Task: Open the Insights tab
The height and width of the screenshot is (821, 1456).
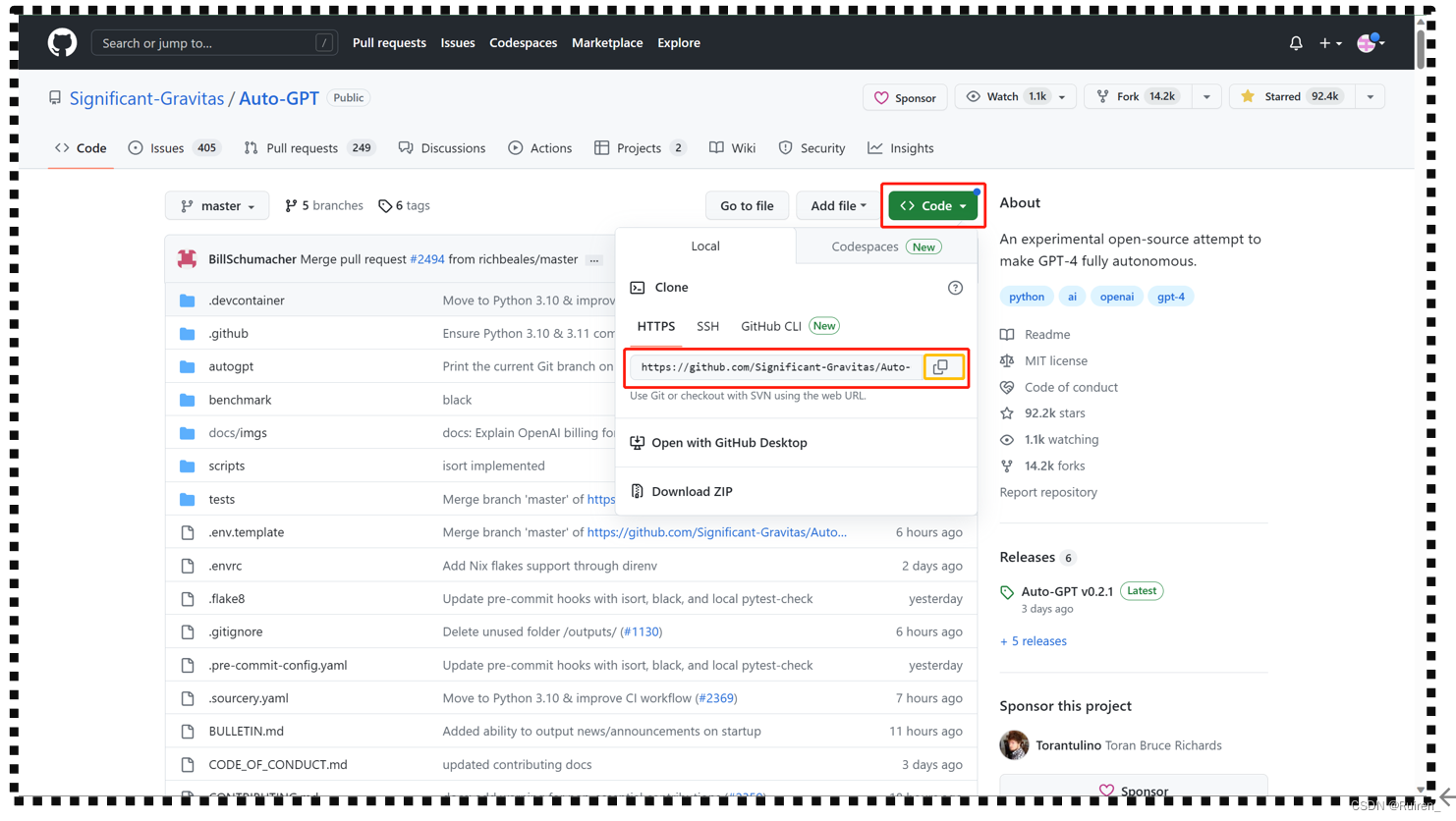Action: 901,148
